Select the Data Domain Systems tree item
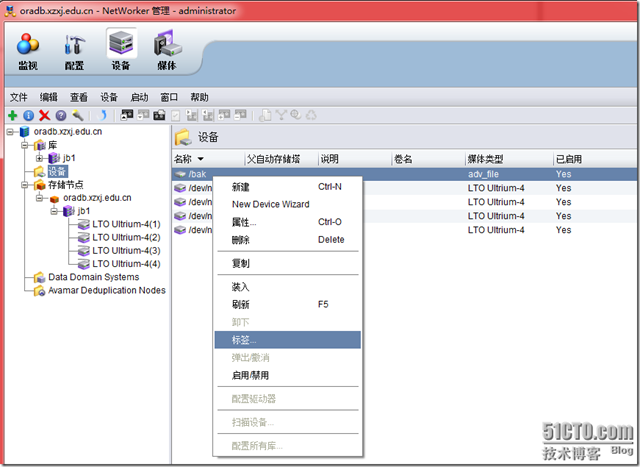Screen dimensions: 640x467 93,277
